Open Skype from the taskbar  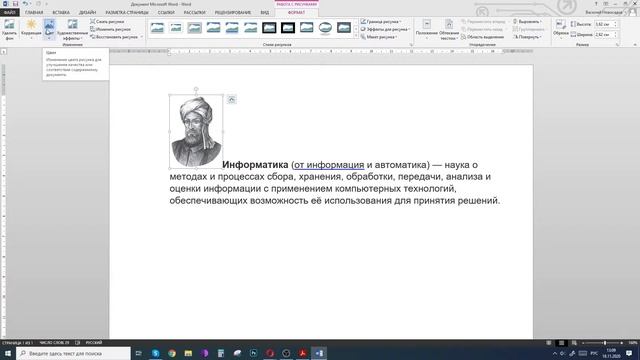pos(156,353)
